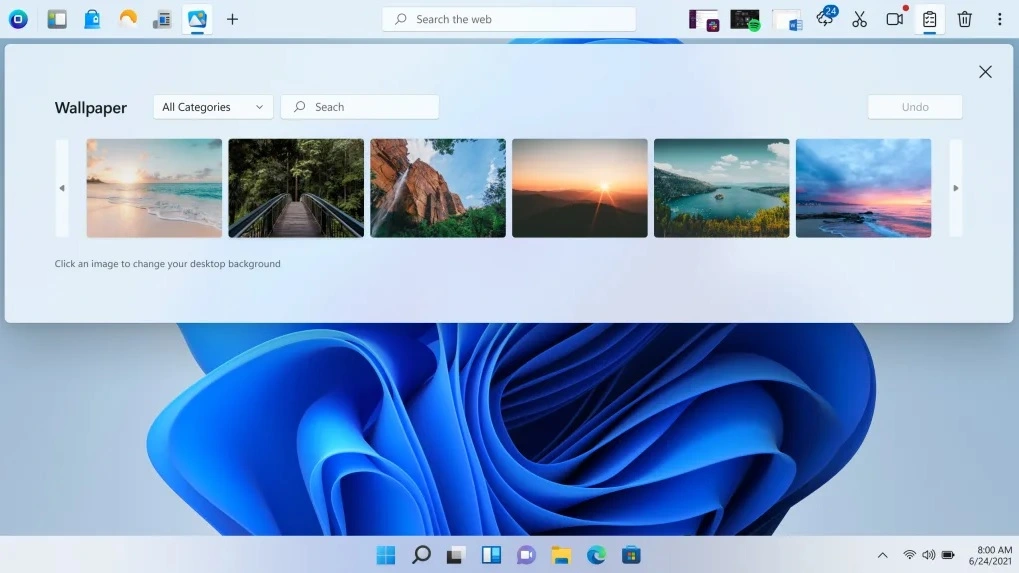Open the three-dot more options menu
This screenshot has width=1019, height=573.
1000,19
